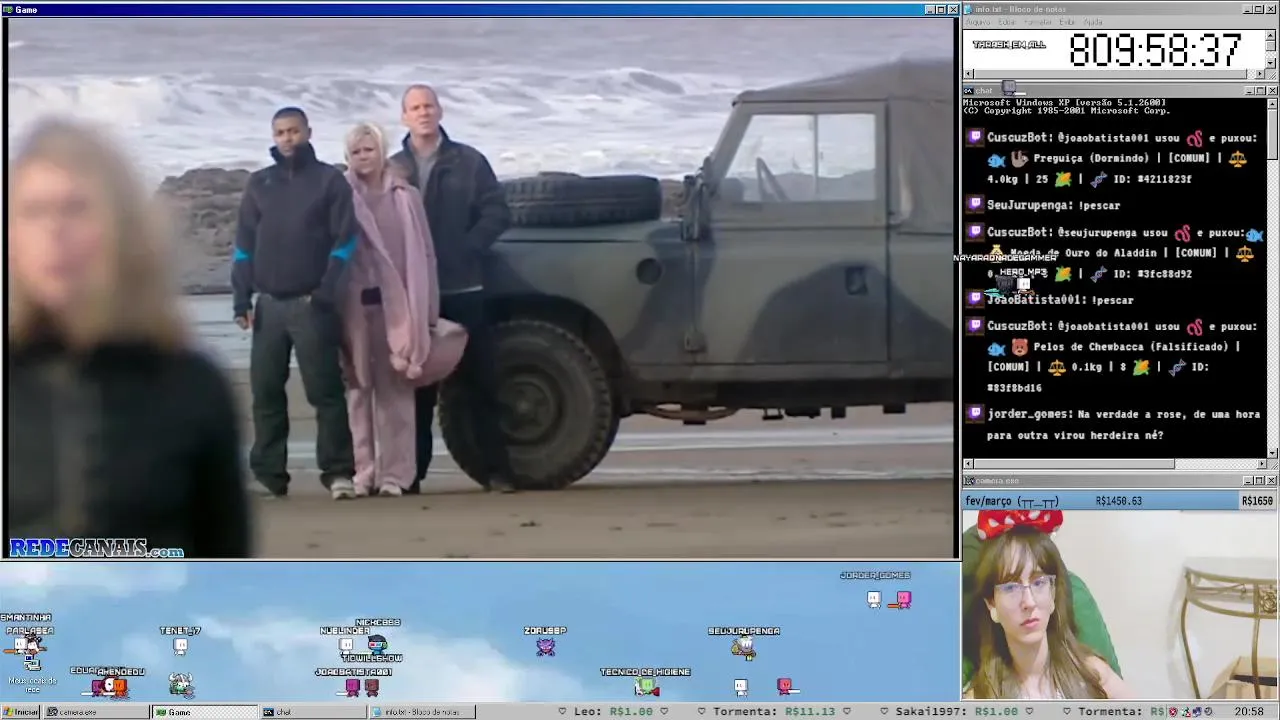Click the ID #4211823f text in chat
Viewport: 1280px width, 720px height.
1154,179
